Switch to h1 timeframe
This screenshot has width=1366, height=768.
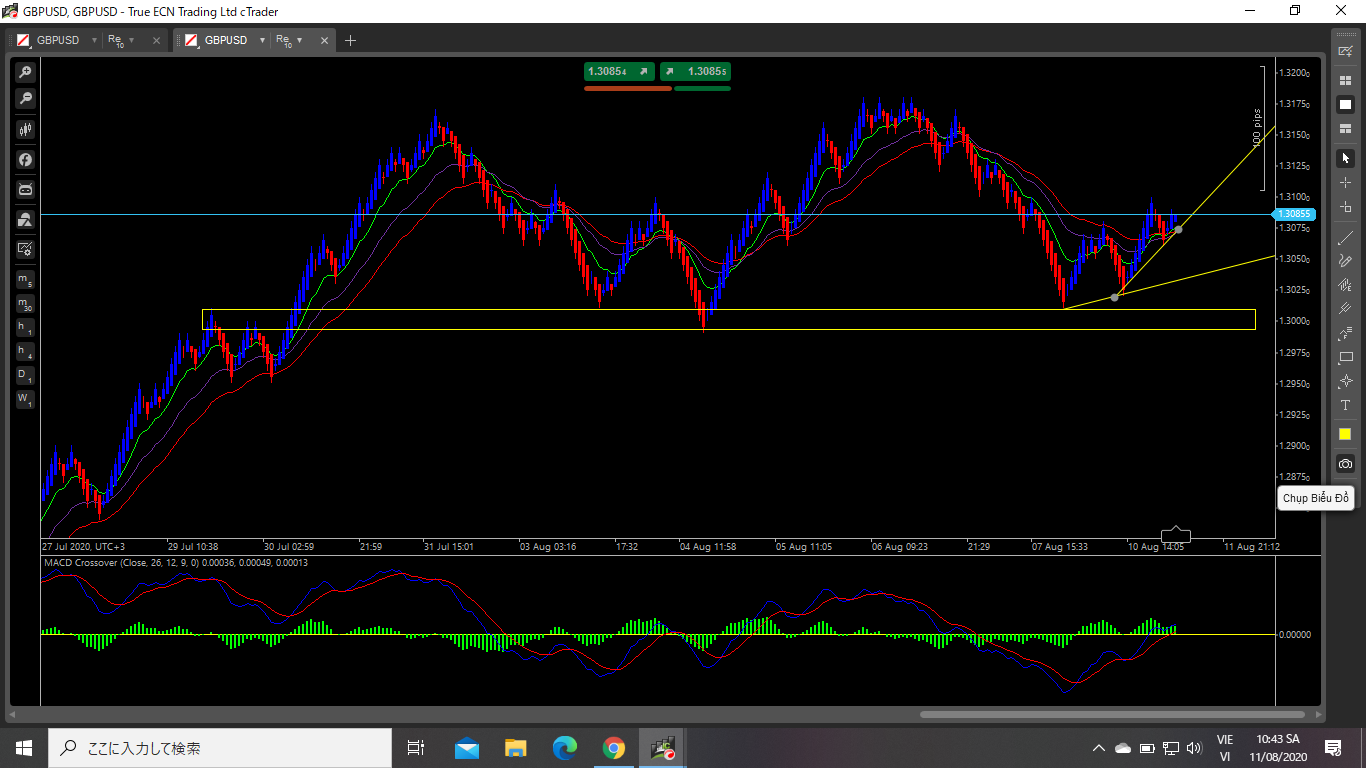click(24, 327)
